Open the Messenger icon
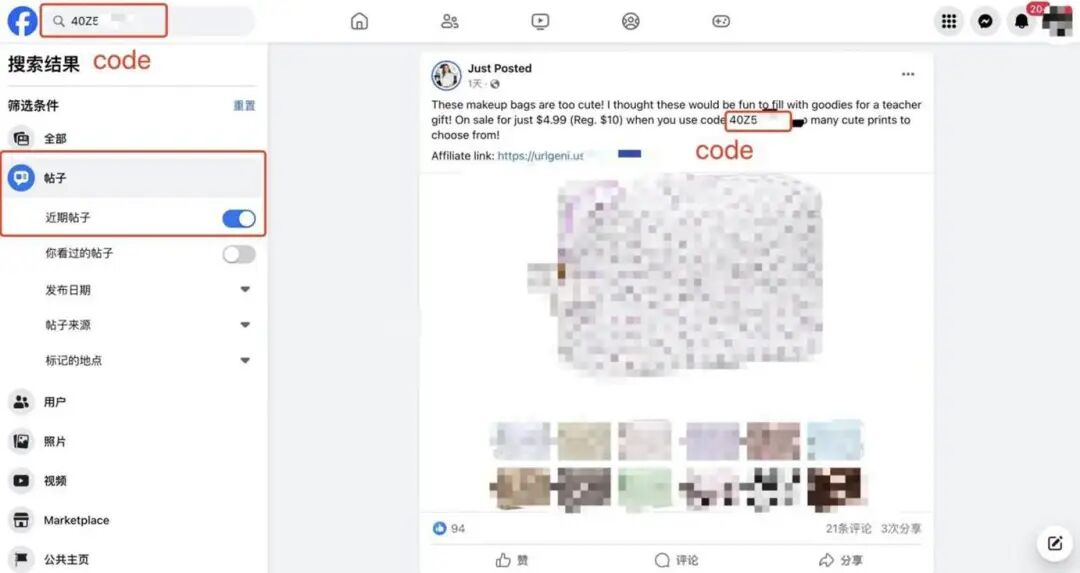Screen dimensions: 1080x573 [986, 21]
